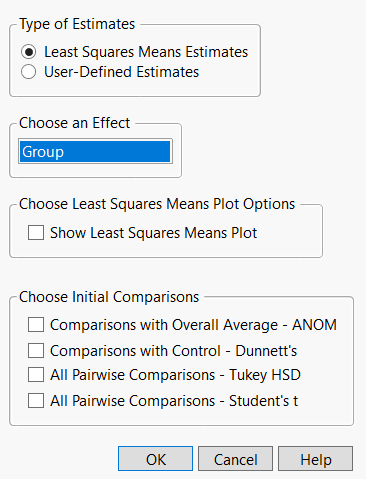Click the "User-Defined Estimates" label text
Image resolution: width=366 pixels, height=479 pixels.
coord(122,72)
